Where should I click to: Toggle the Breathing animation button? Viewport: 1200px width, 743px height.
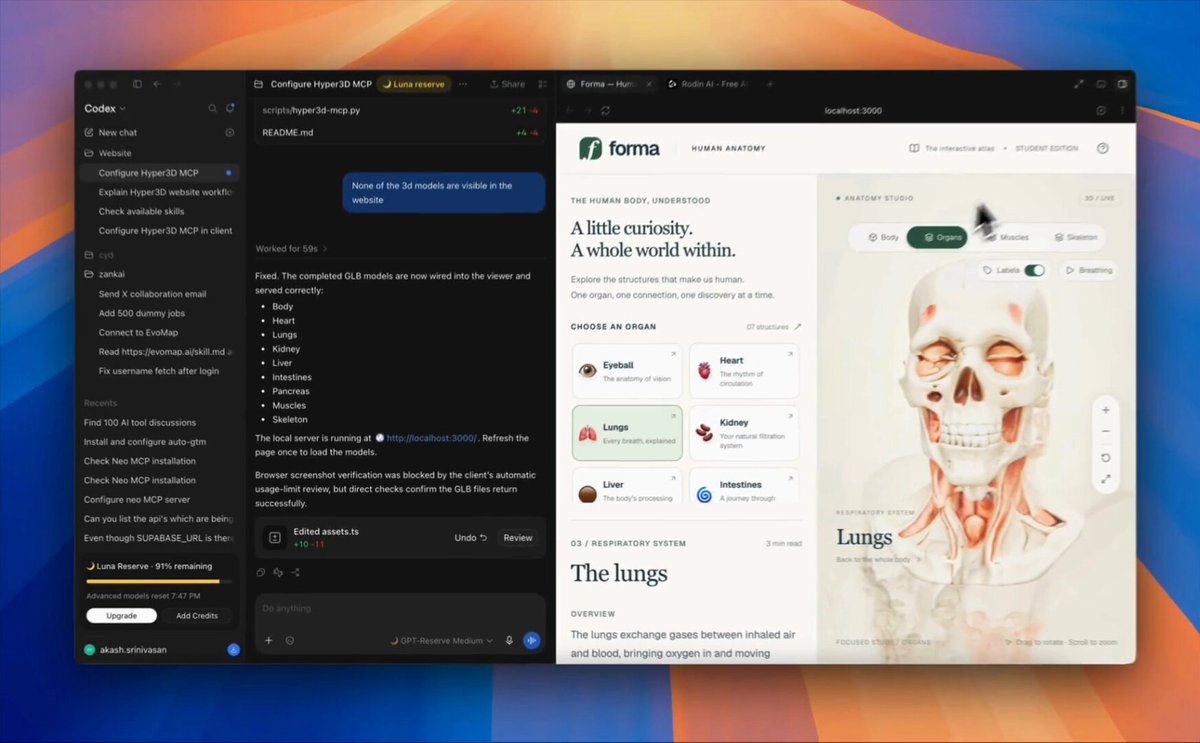1088,270
